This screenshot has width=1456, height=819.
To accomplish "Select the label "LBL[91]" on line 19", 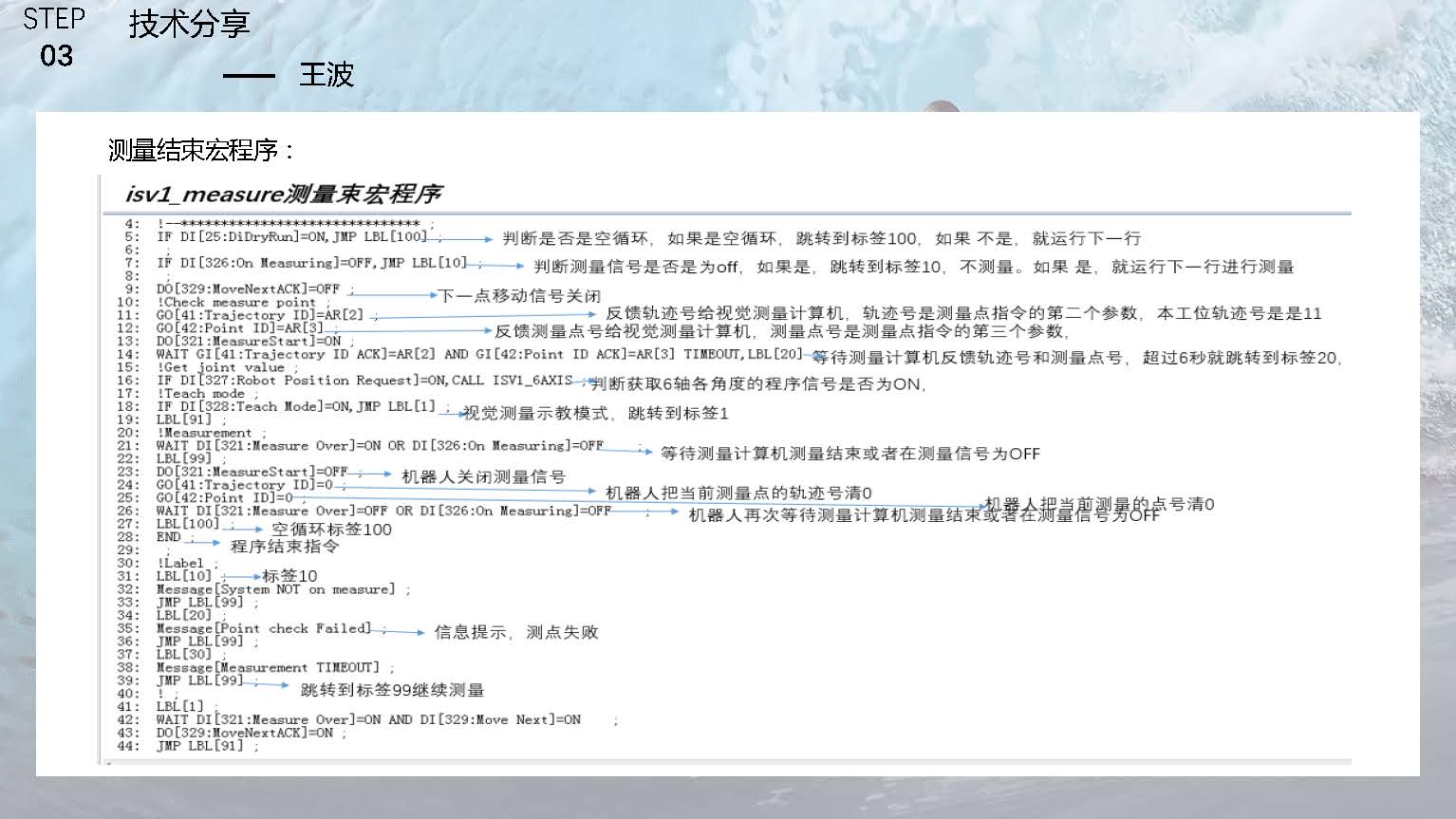I will coord(184,419).
